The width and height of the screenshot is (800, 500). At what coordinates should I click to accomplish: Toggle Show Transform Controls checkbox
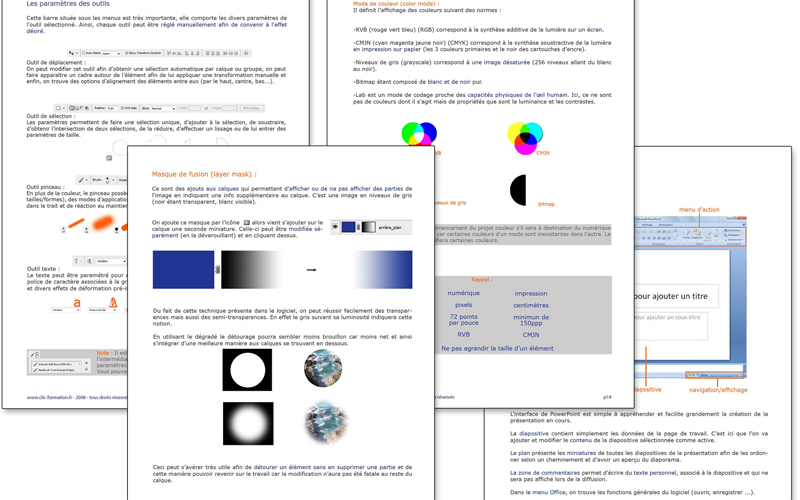tap(127, 53)
